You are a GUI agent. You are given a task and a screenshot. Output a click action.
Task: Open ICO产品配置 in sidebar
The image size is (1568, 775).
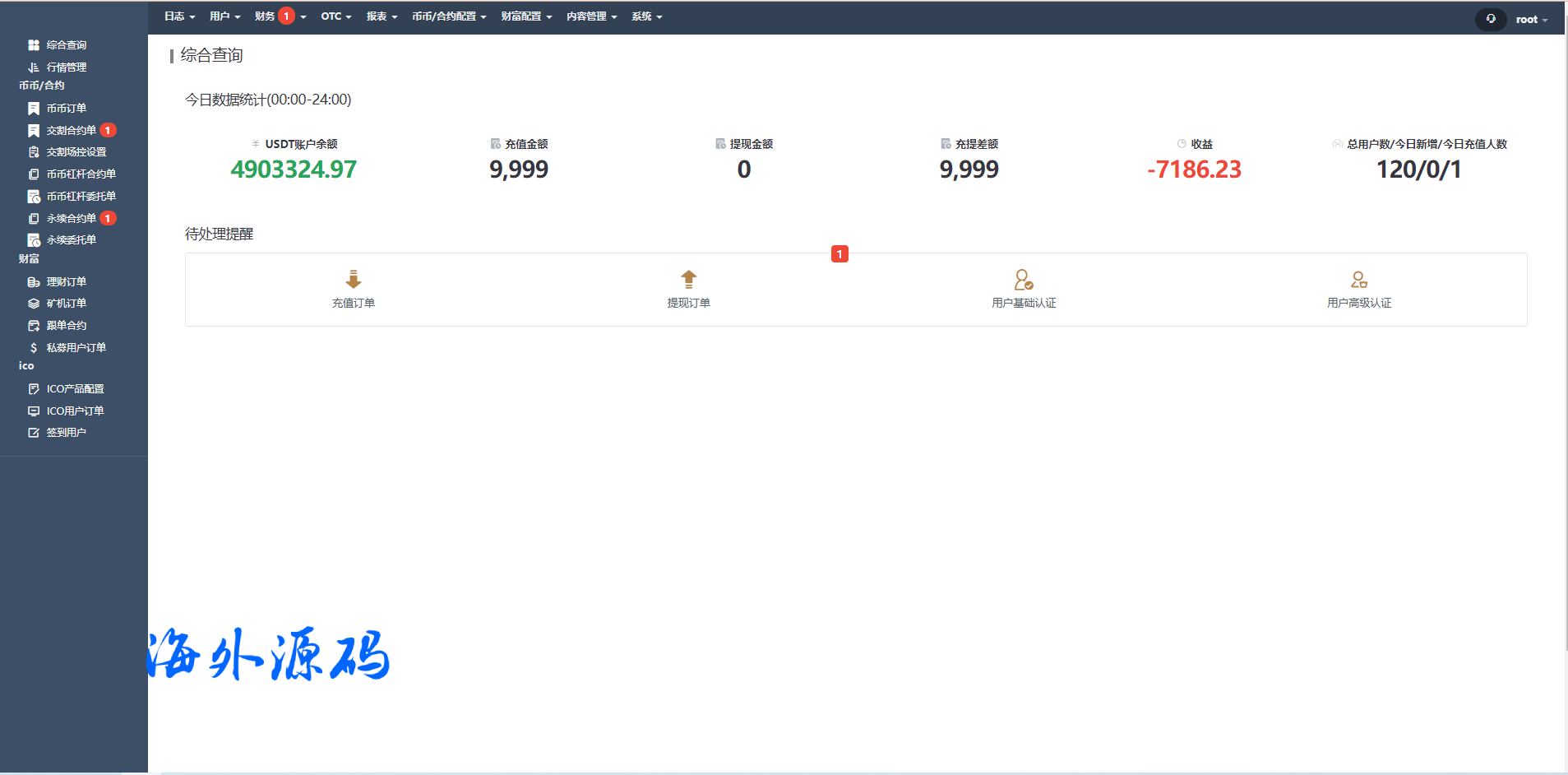click(x=75, y=389)
